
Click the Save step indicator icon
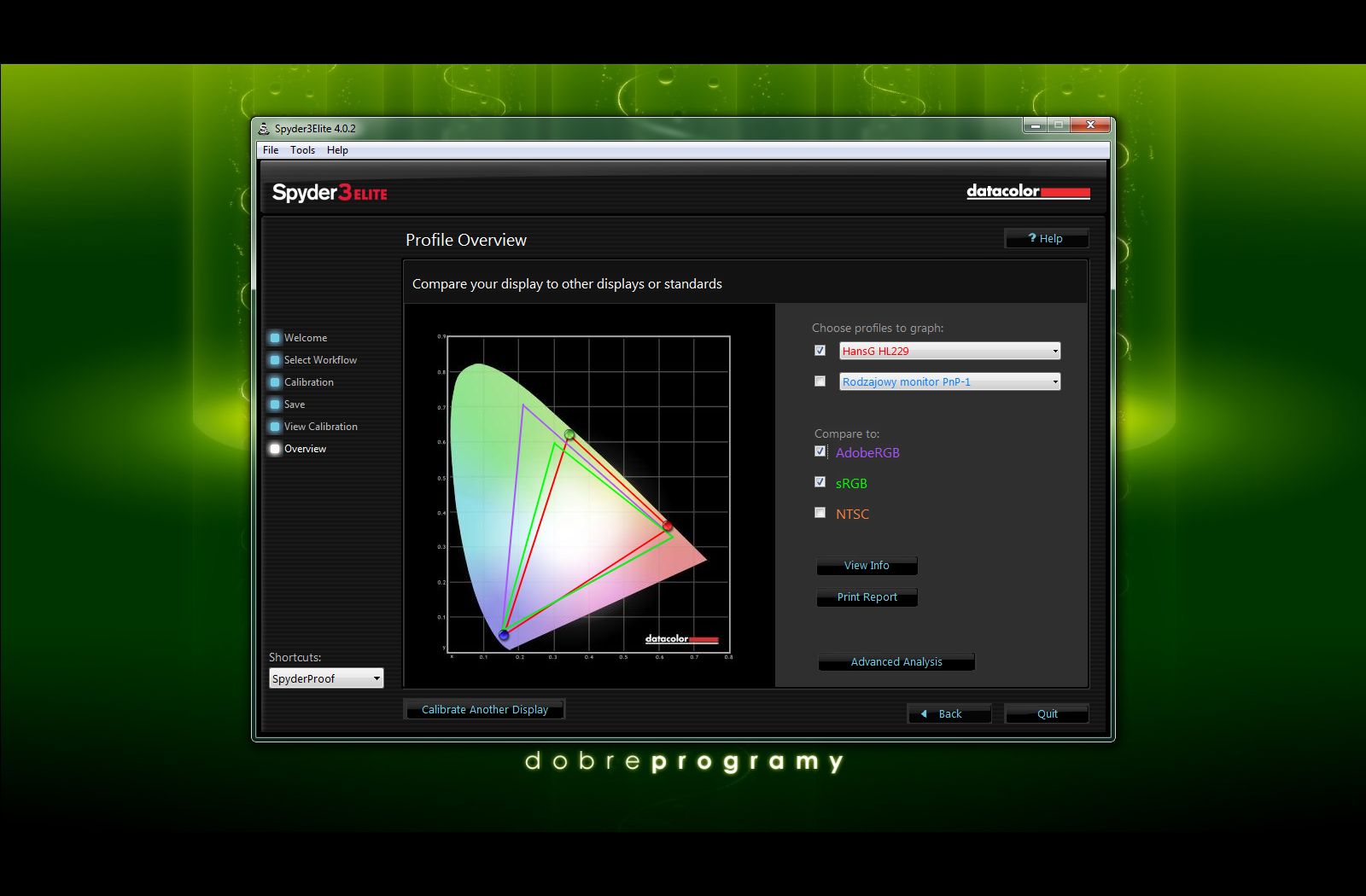pos(275,404)
